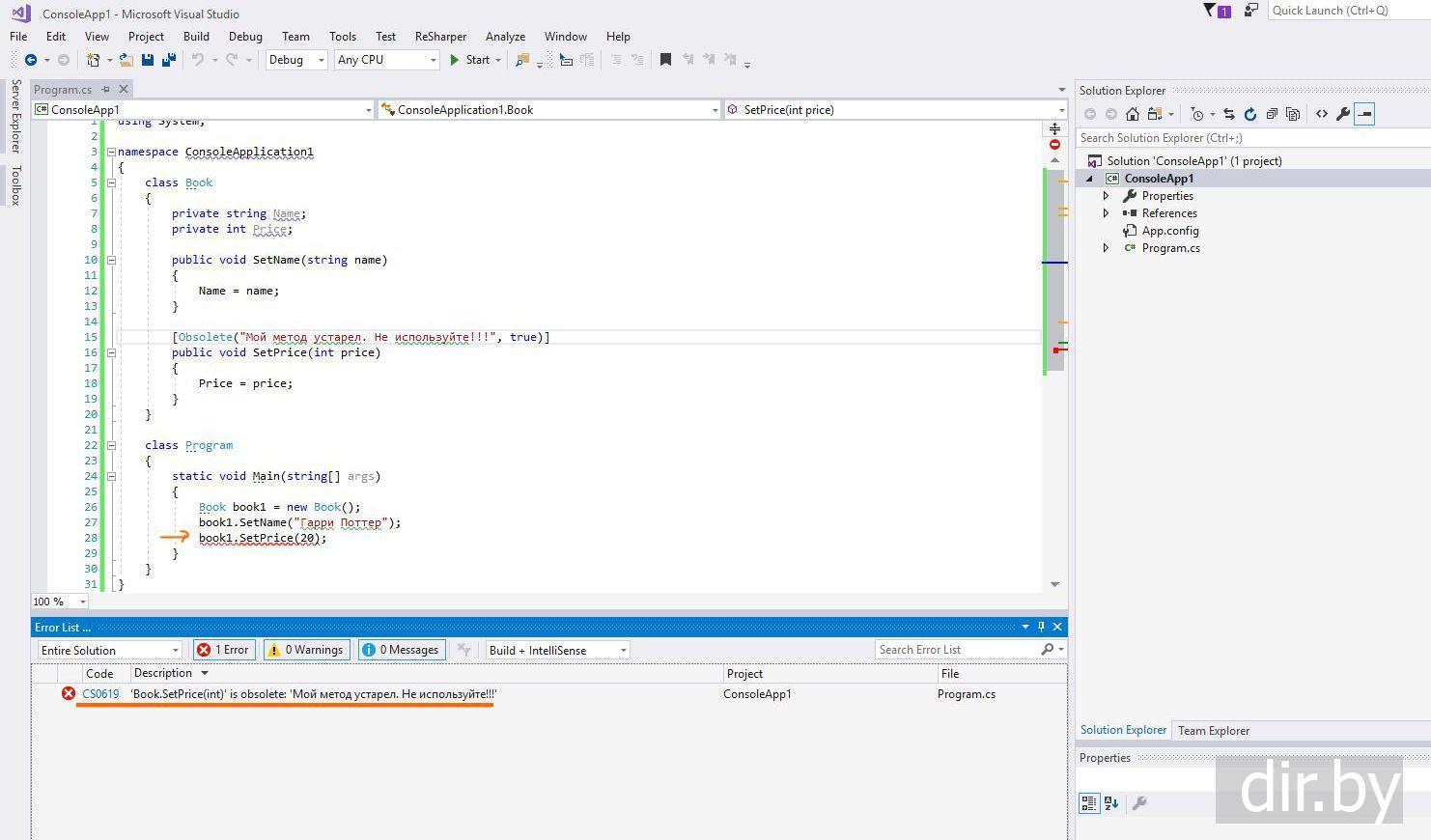Toggle the 0 Messages filter button
Viewport: 1431px width, 840px height.
coord(401,650)
